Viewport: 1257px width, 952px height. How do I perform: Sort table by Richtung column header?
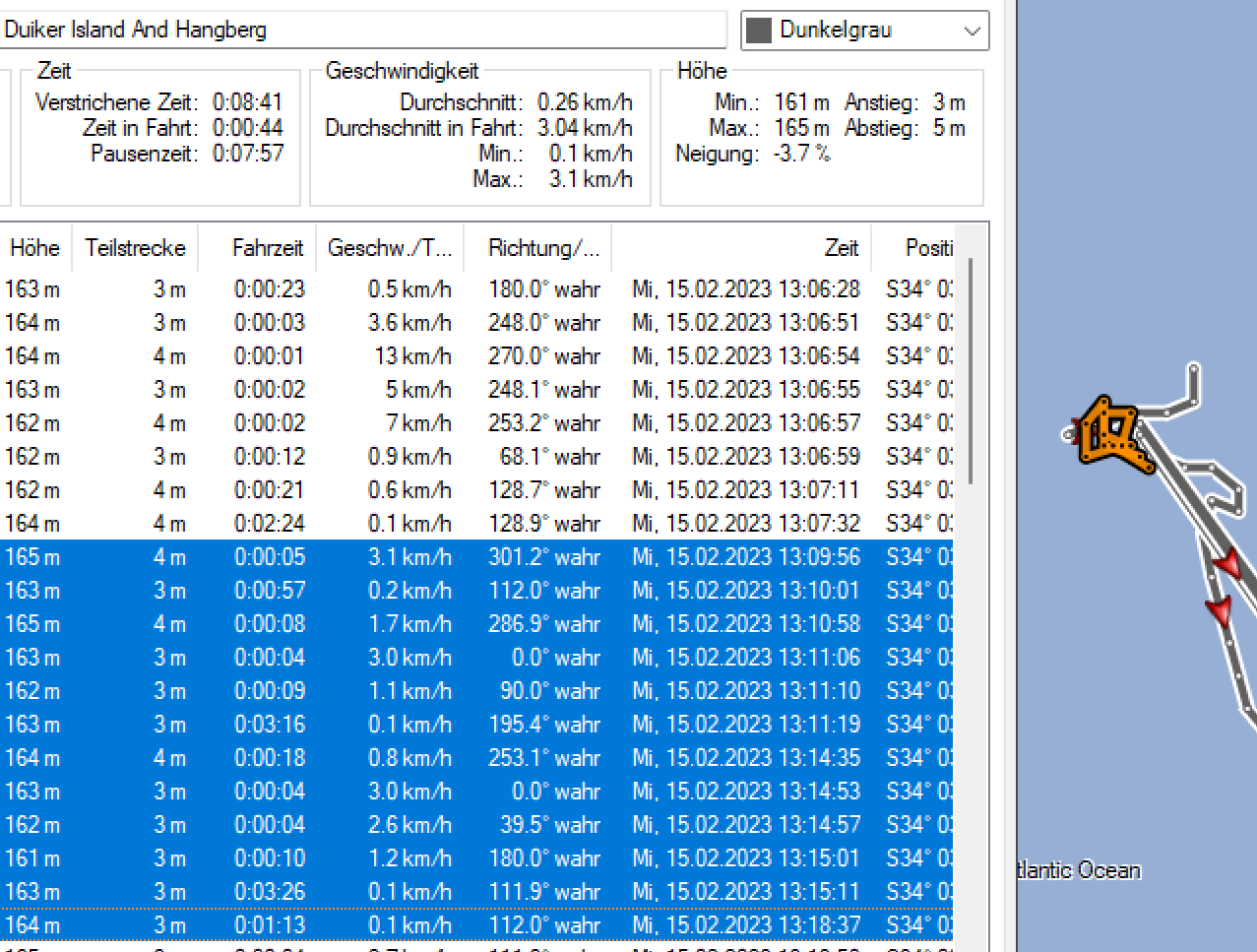(538, 248)
